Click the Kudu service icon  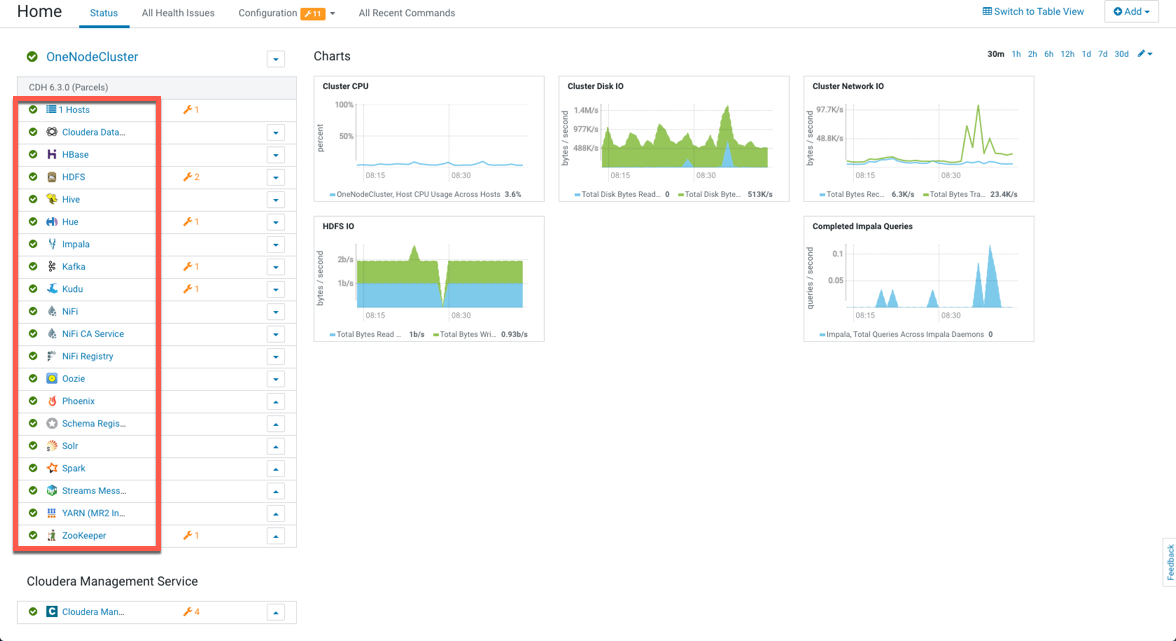[x=52, y=289]
